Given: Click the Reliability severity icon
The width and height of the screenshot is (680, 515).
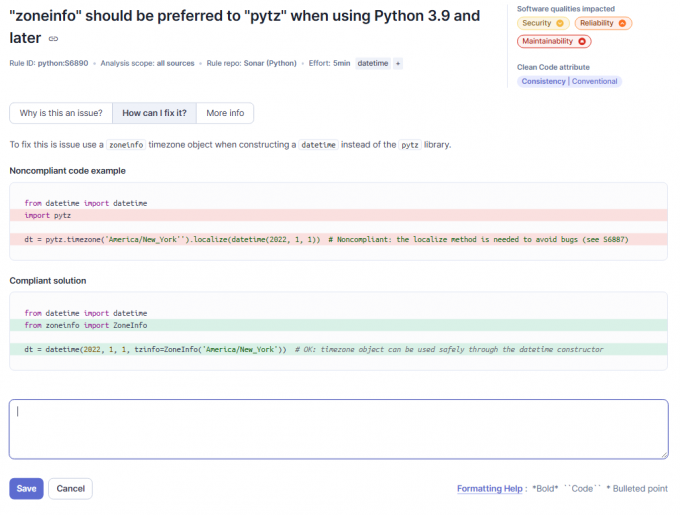Looking at the screenshot, I should [x=622, y=23].
